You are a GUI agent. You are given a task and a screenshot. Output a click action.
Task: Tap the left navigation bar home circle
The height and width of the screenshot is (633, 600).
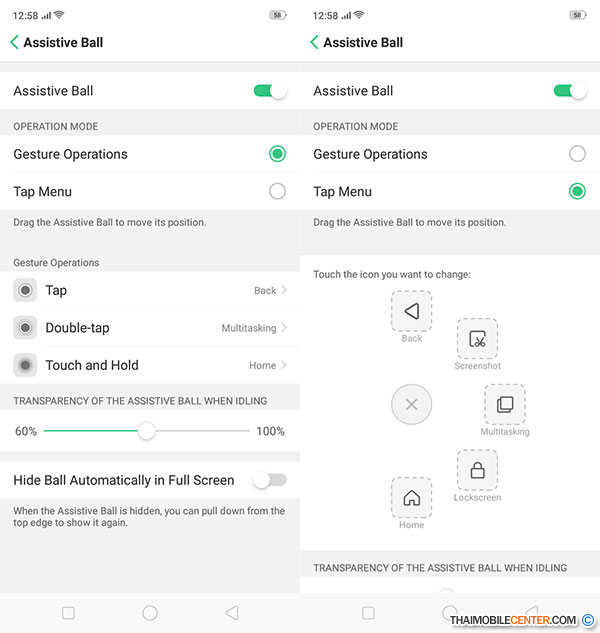(150, 613)
